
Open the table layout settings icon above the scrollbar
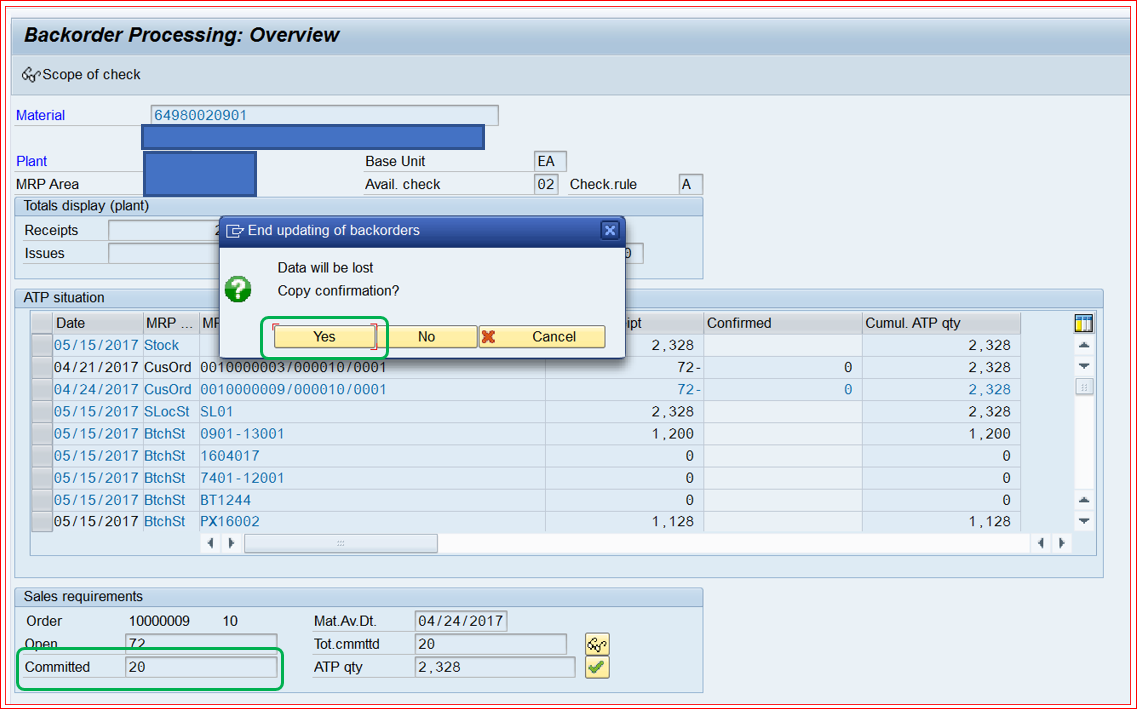point(1083,322)
